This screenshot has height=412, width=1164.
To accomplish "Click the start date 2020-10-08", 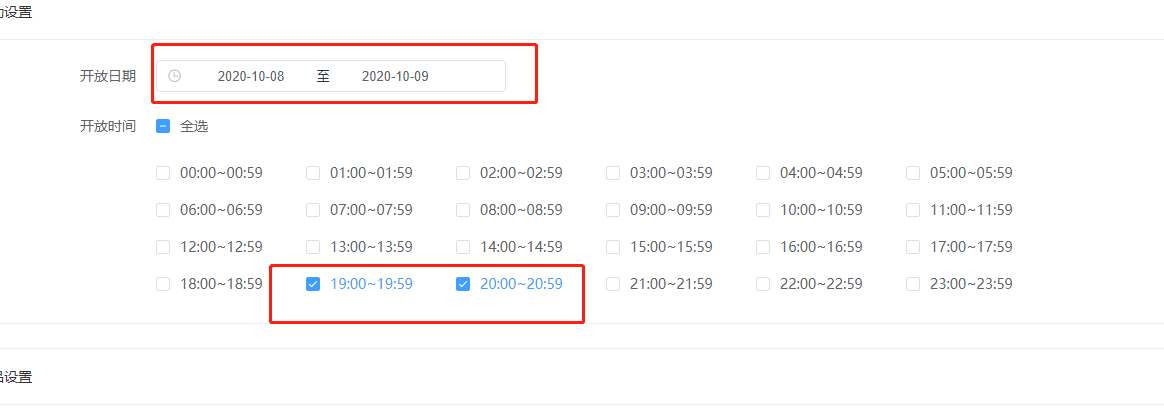I will pos(251,76).
